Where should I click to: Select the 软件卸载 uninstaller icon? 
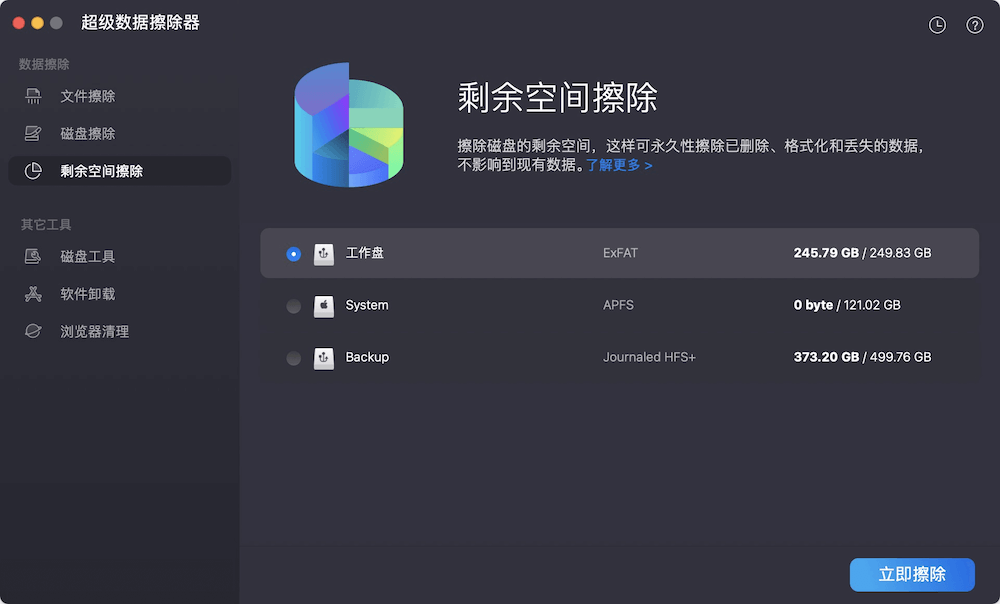[33, 293]
